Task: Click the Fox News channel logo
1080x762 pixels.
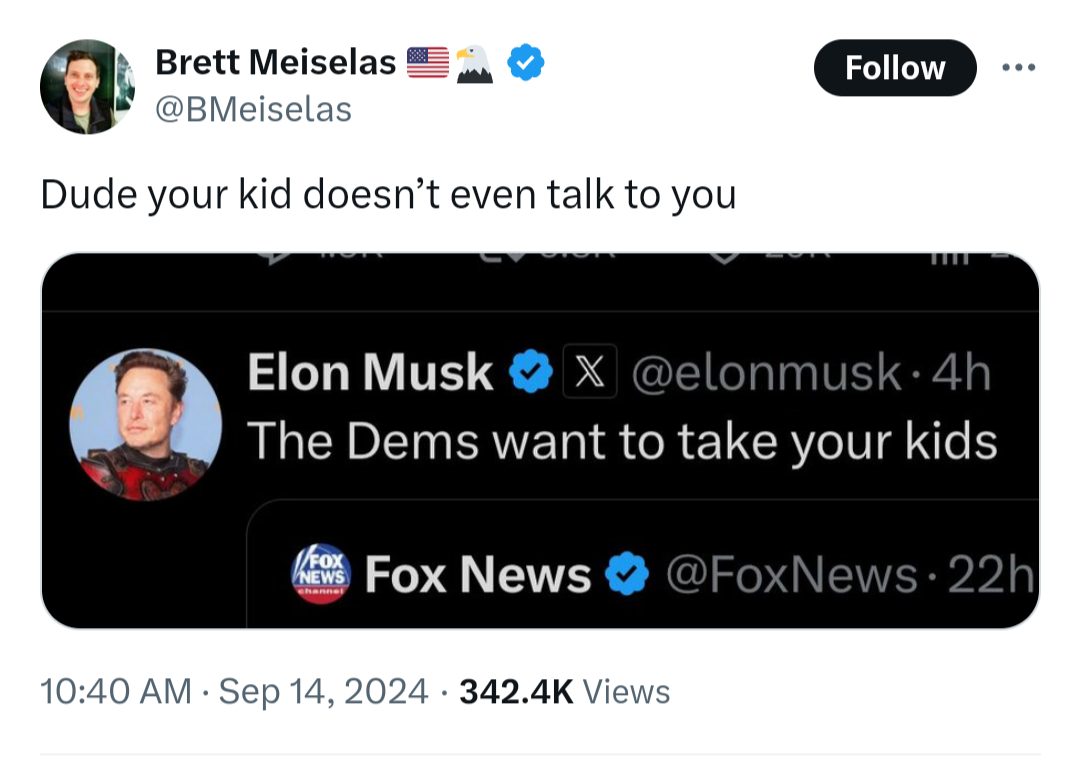Action: coord(321,574)
